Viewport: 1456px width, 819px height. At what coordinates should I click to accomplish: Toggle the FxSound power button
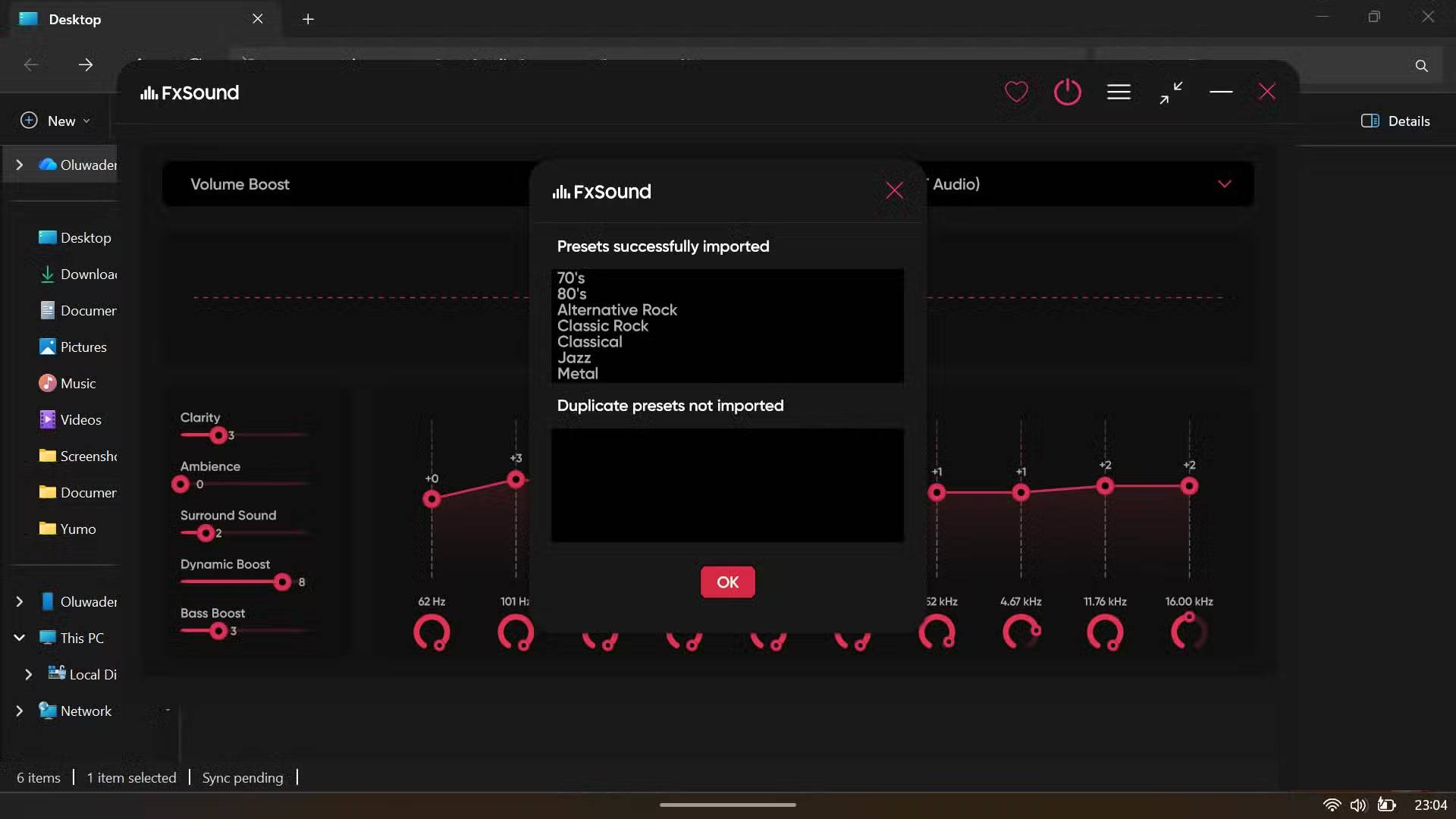click(1067, 93)
